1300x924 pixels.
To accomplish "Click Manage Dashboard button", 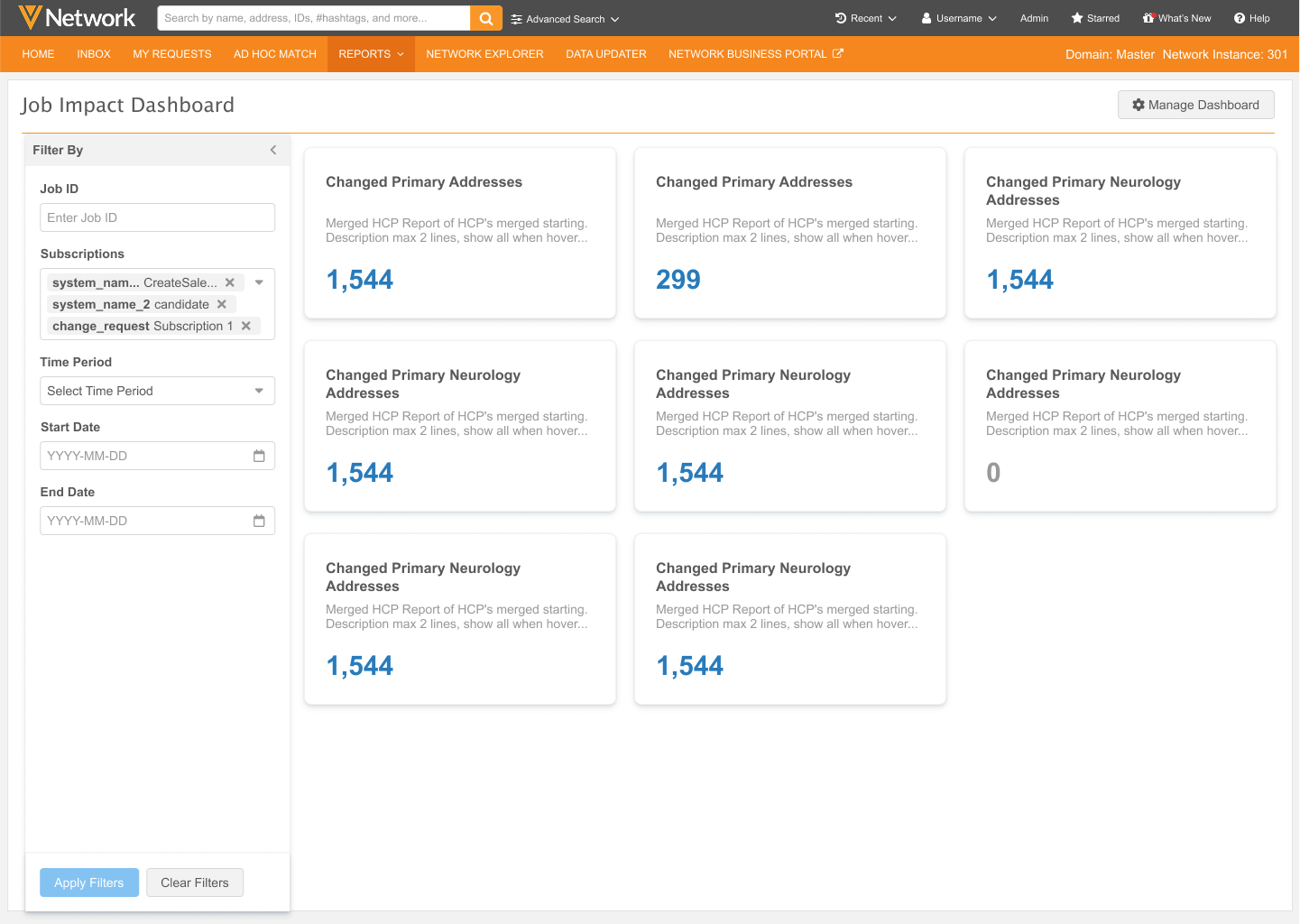I will coord(1196,105).
